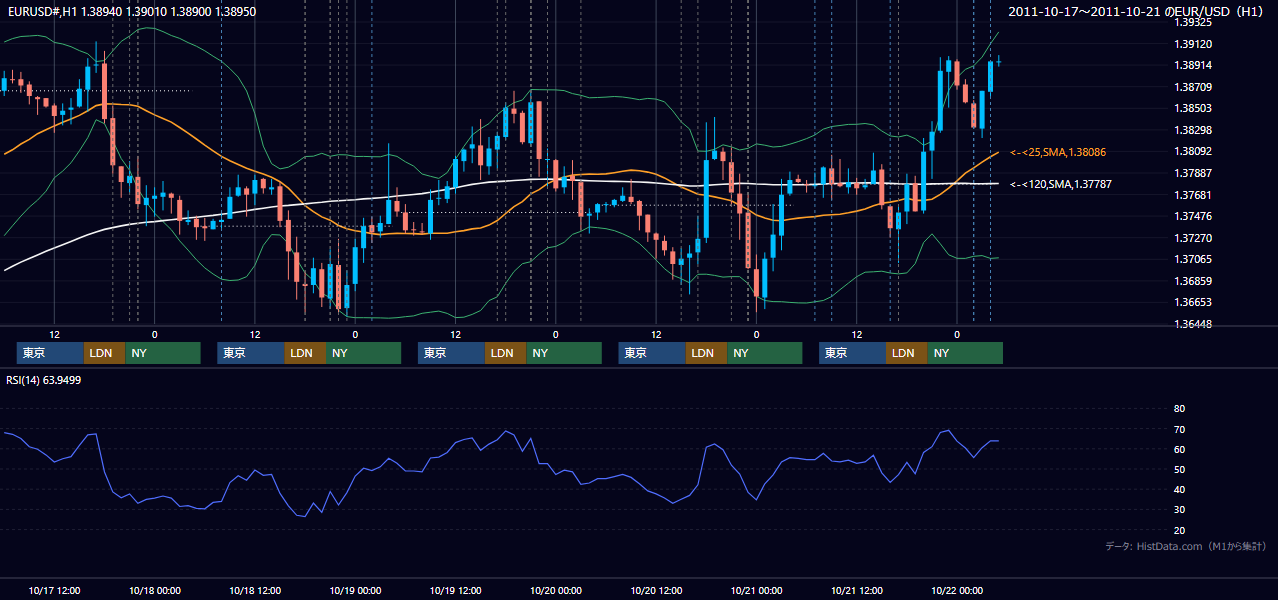Click price axis value 1.38503
Viewport: 1278px width, 600px height.
click(1193, 108)
